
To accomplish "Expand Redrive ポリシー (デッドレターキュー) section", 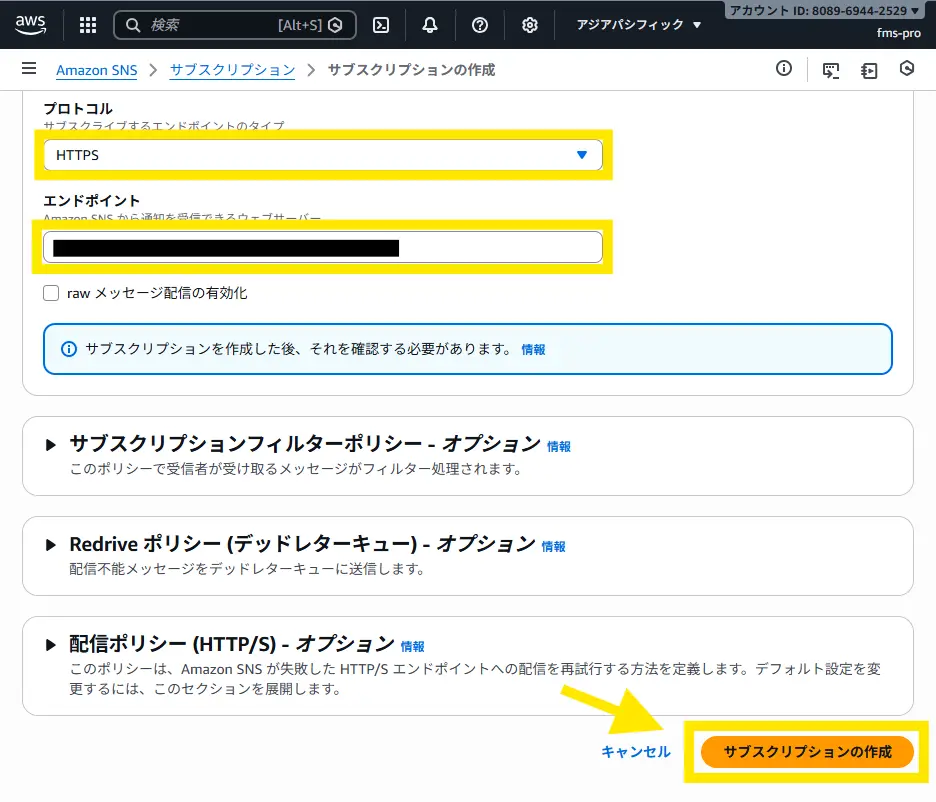I will [x=51, y=545].
